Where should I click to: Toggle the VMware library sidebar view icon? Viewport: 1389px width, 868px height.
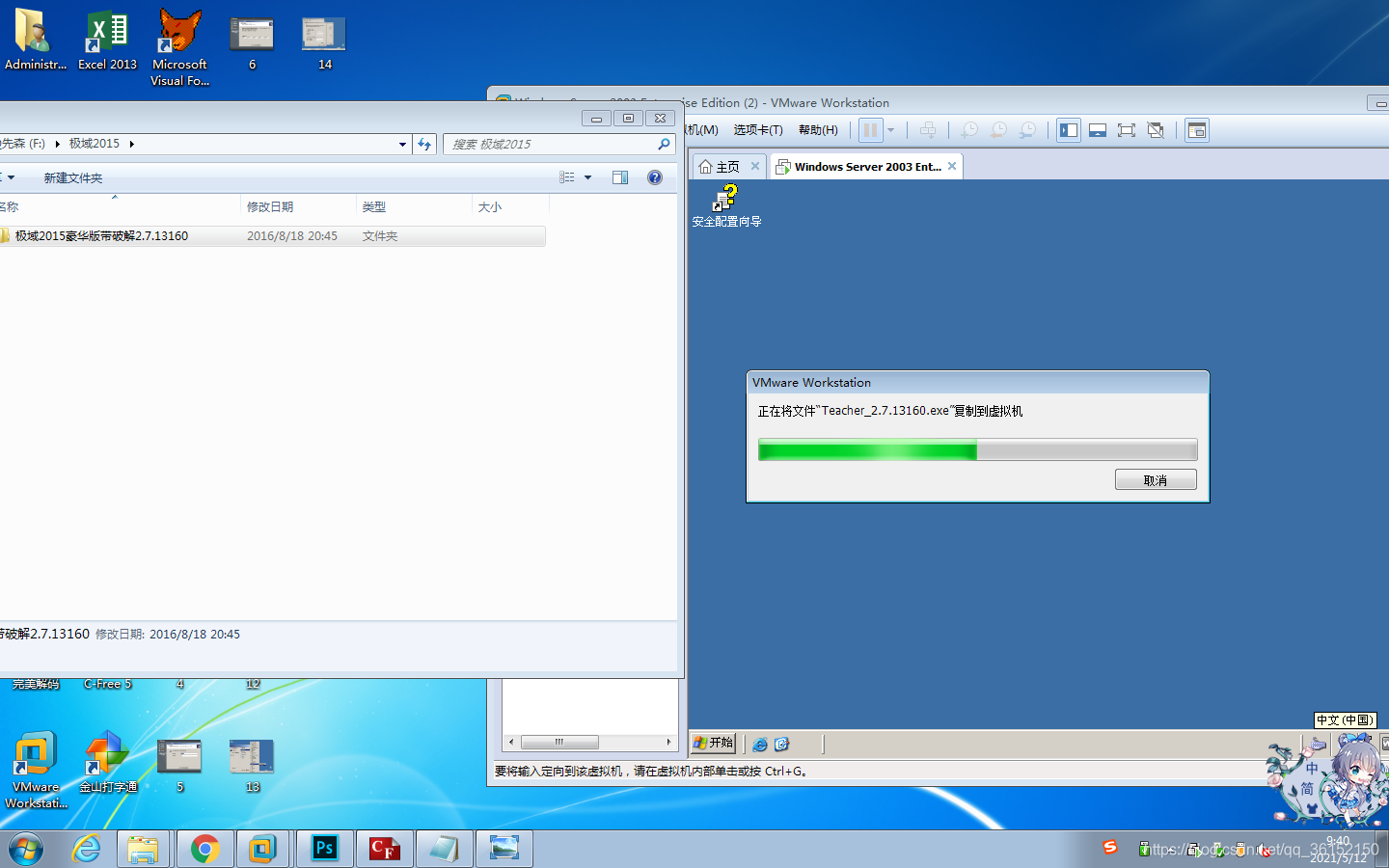pos(1069,130)
